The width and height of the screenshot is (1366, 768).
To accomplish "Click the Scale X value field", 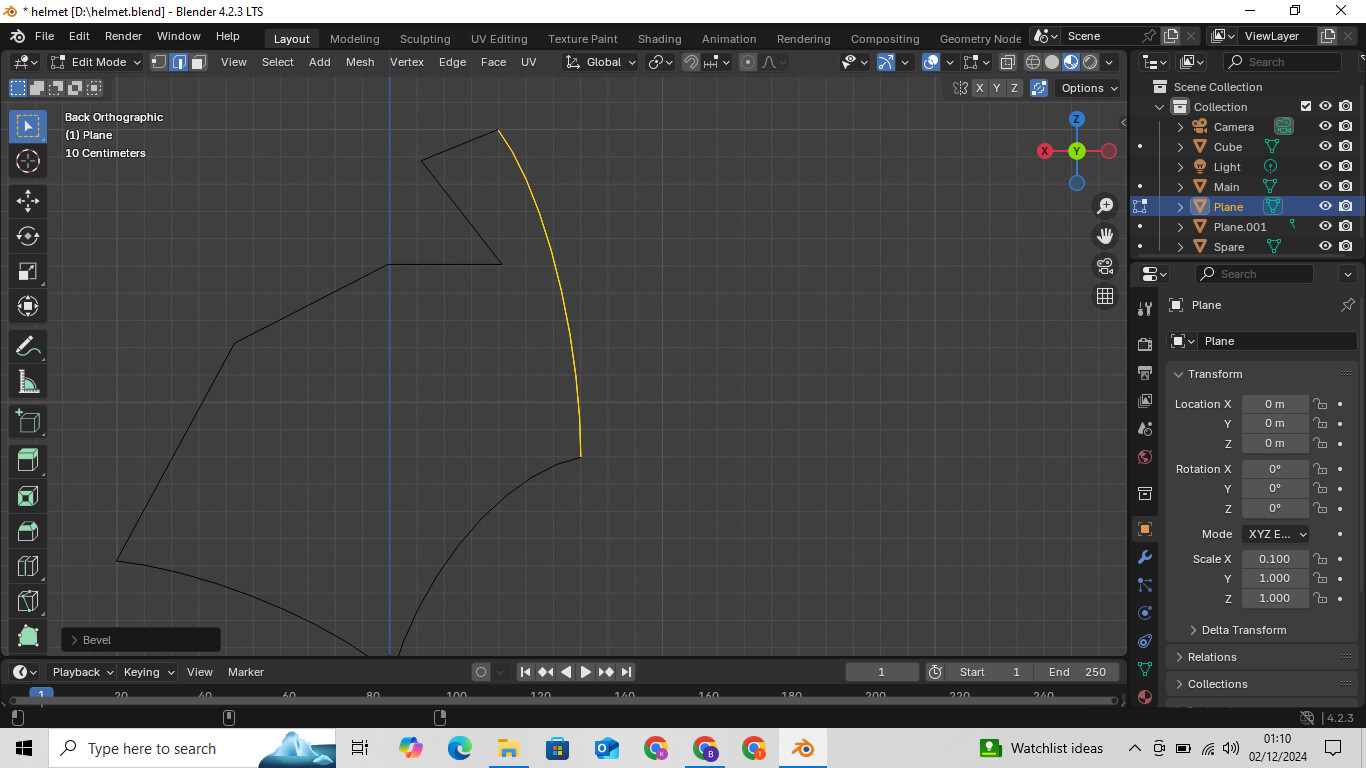I will 1274,559.
